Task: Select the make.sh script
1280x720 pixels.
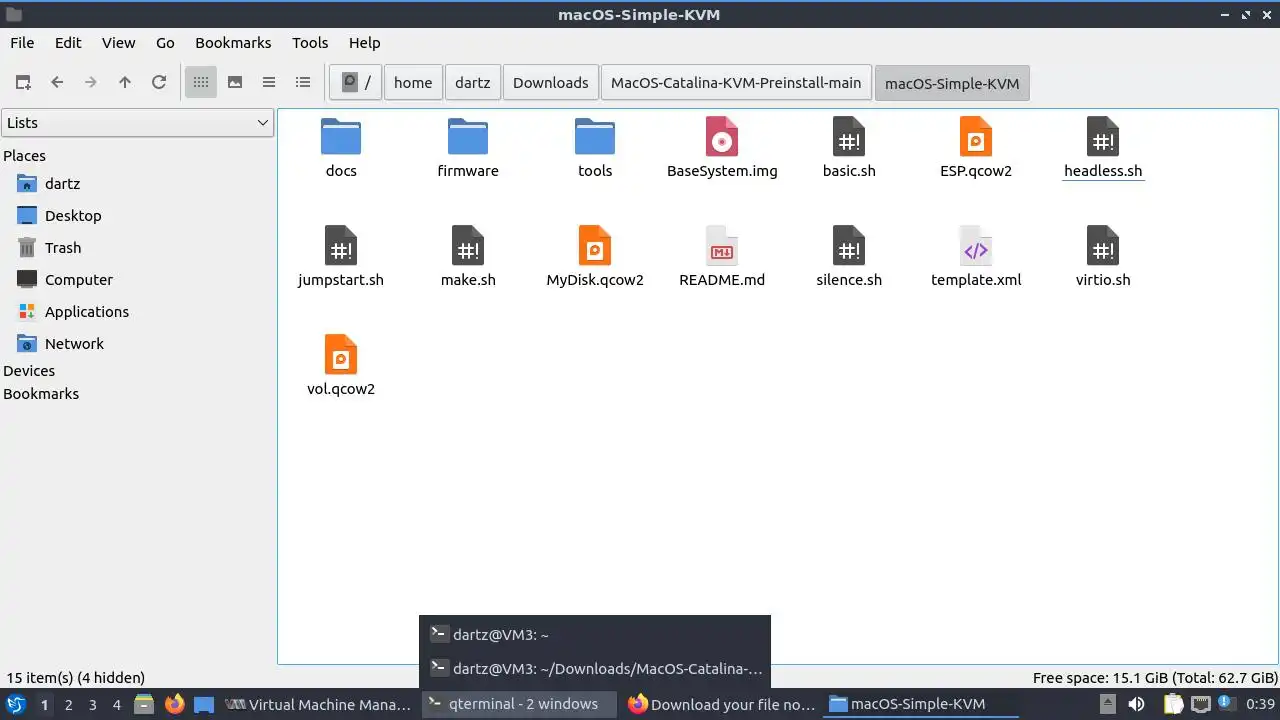Action: coord(468,256)
